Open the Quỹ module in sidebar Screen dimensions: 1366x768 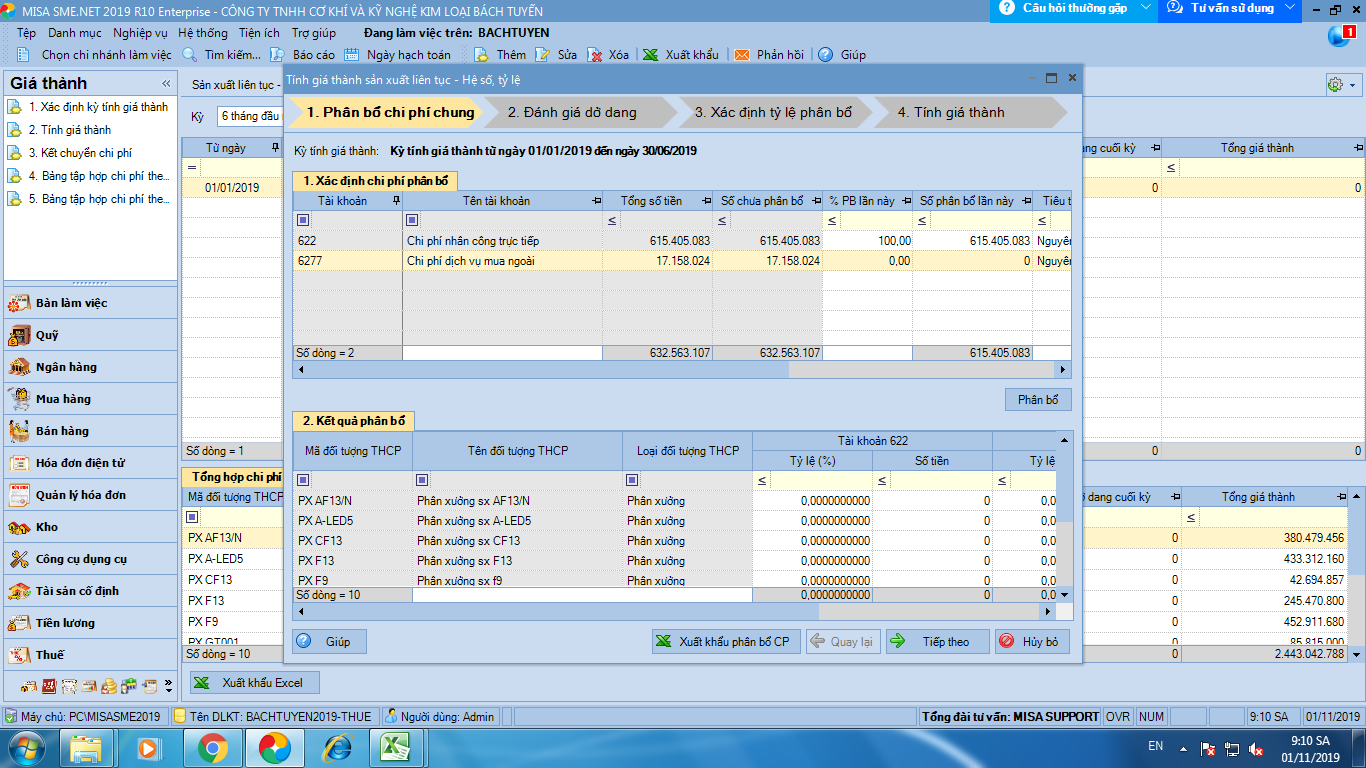pyautogui.click(x=47, y=335)
